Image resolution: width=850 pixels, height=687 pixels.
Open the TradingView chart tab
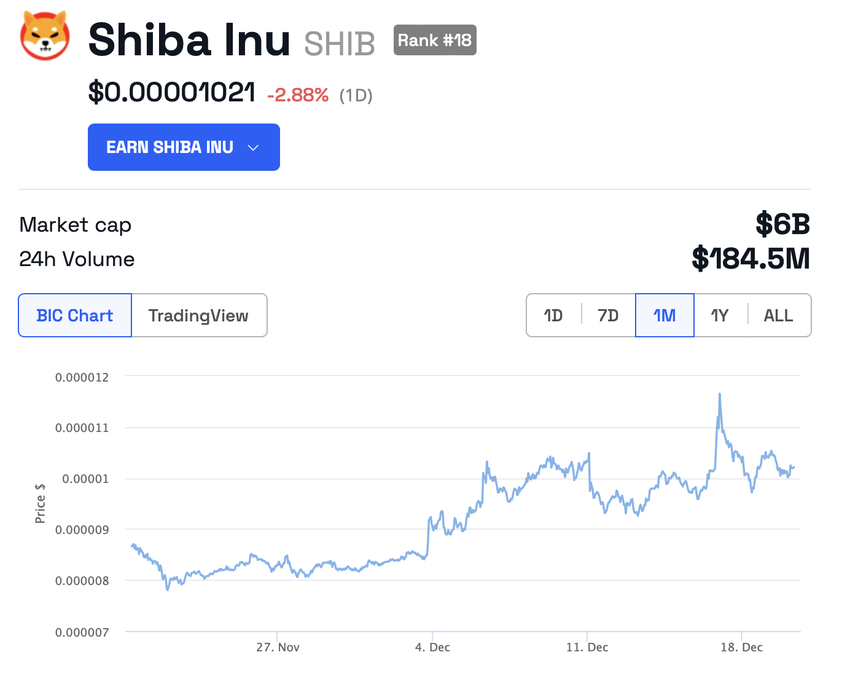tap(198, 315)
